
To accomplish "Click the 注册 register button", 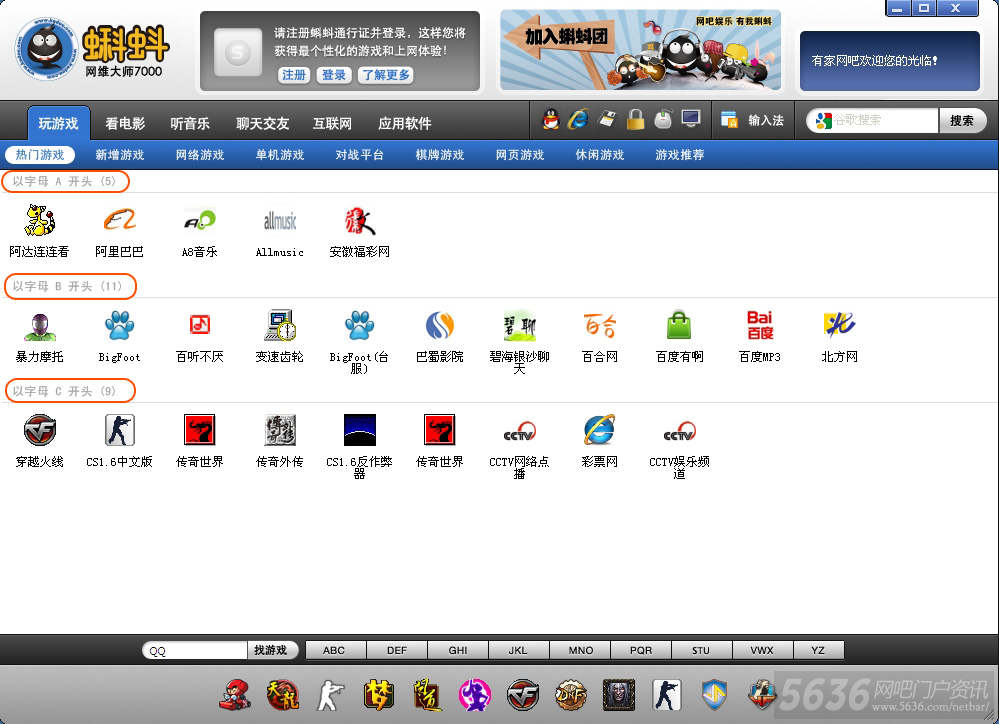I will [294, 75].
